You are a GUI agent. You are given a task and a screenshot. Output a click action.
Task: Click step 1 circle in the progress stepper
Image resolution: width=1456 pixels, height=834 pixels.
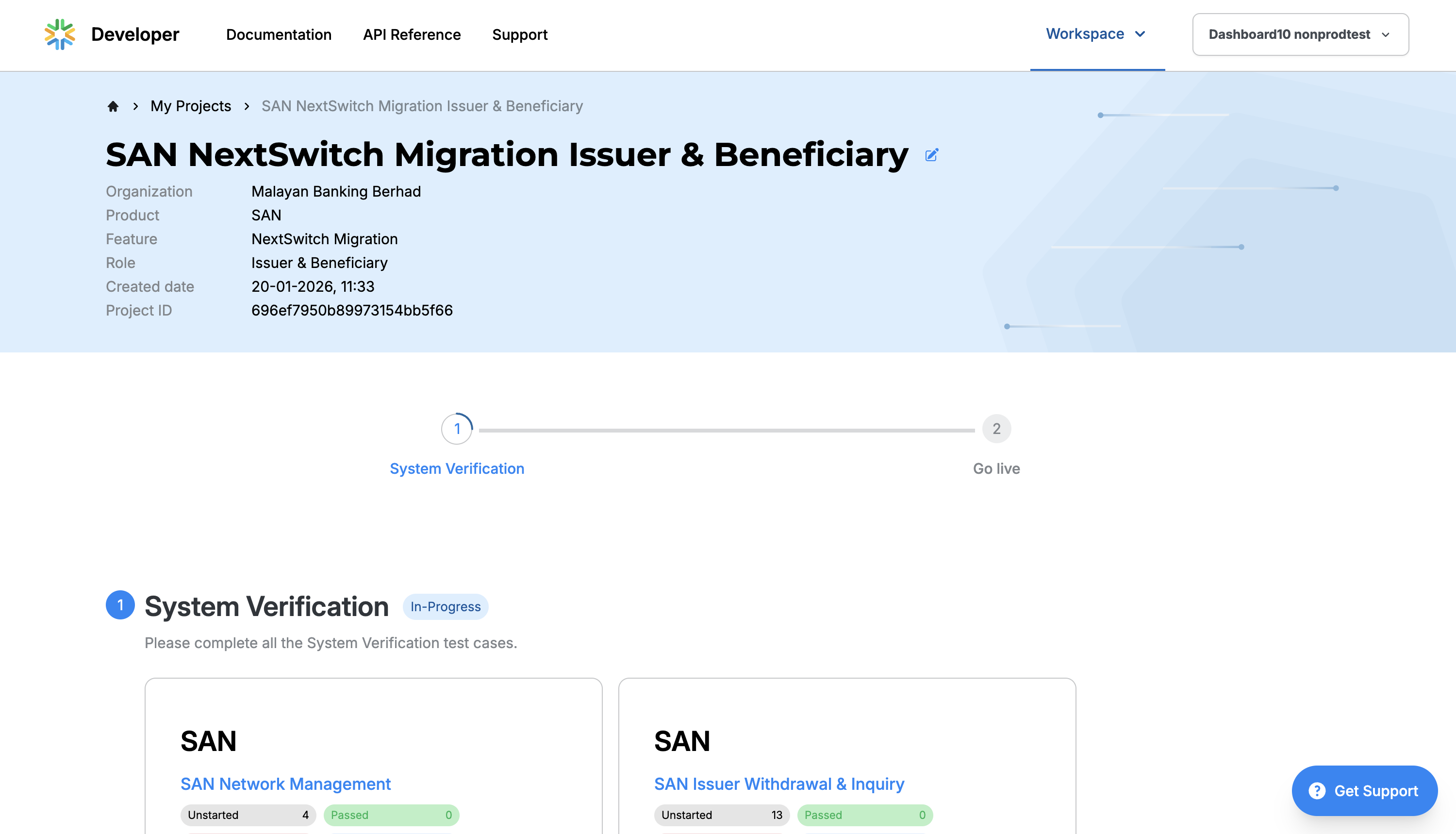pos(457,429)
